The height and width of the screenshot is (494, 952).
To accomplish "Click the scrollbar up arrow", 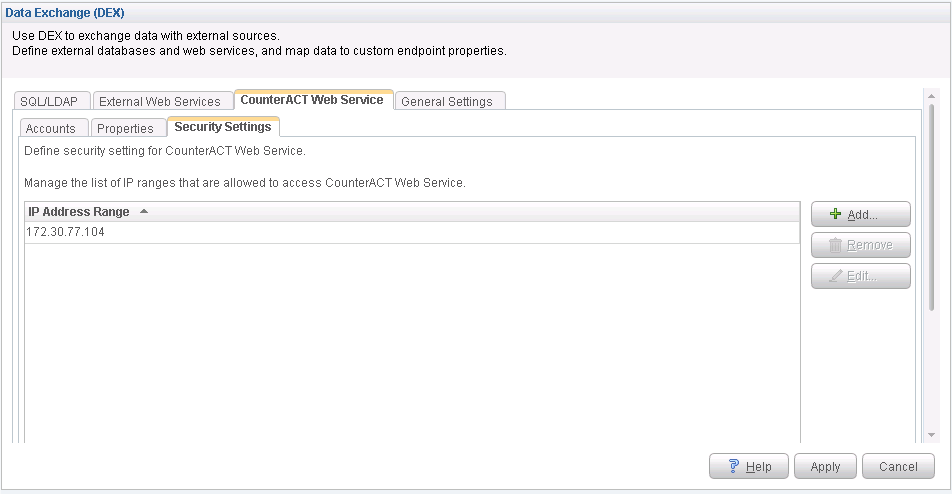I will pos(931,96).
